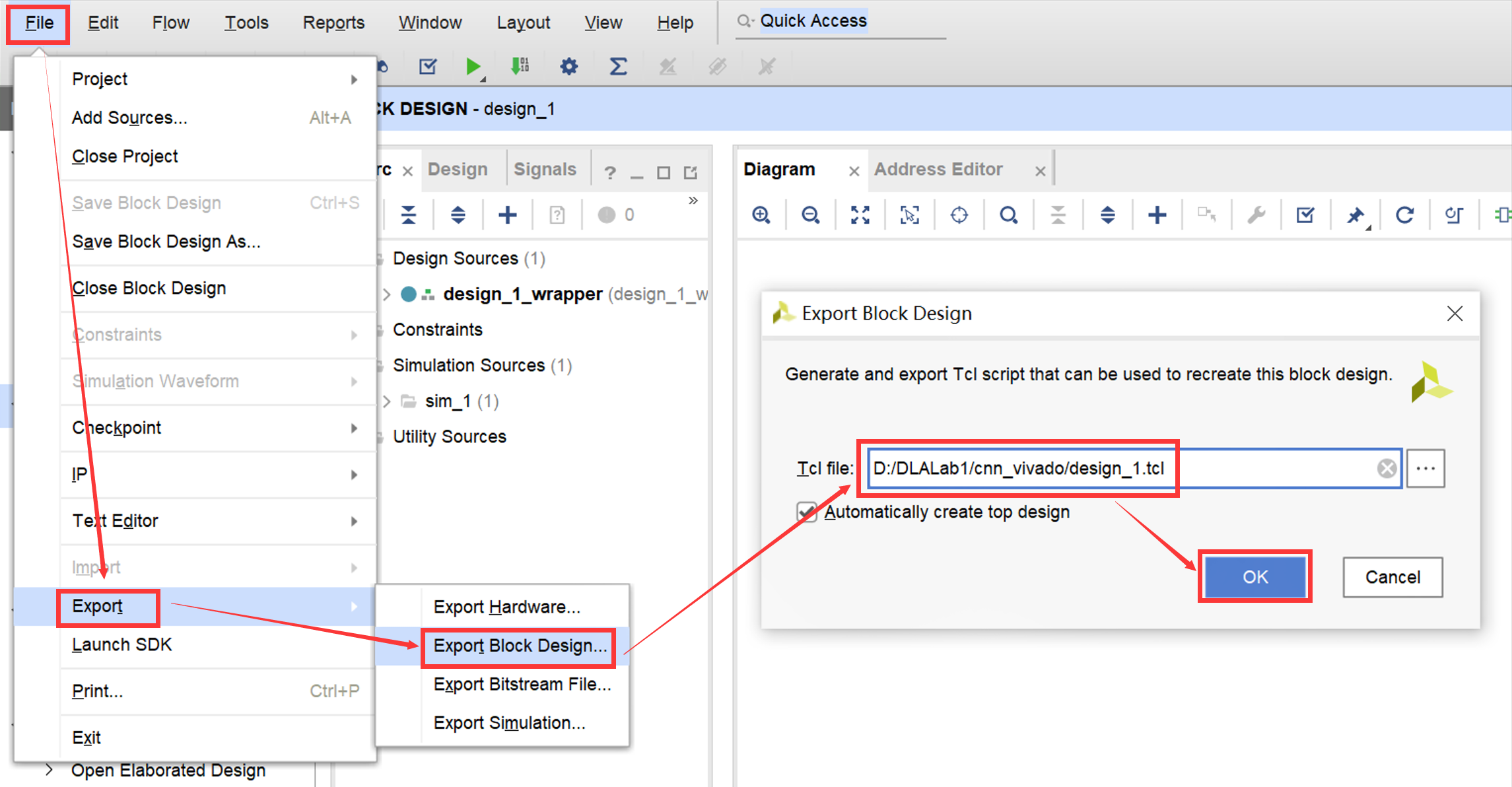Click Validate Design checkmark icon in Diagram toolbar
Viewport: 1512px width, 787px height.
[1305, 215]
